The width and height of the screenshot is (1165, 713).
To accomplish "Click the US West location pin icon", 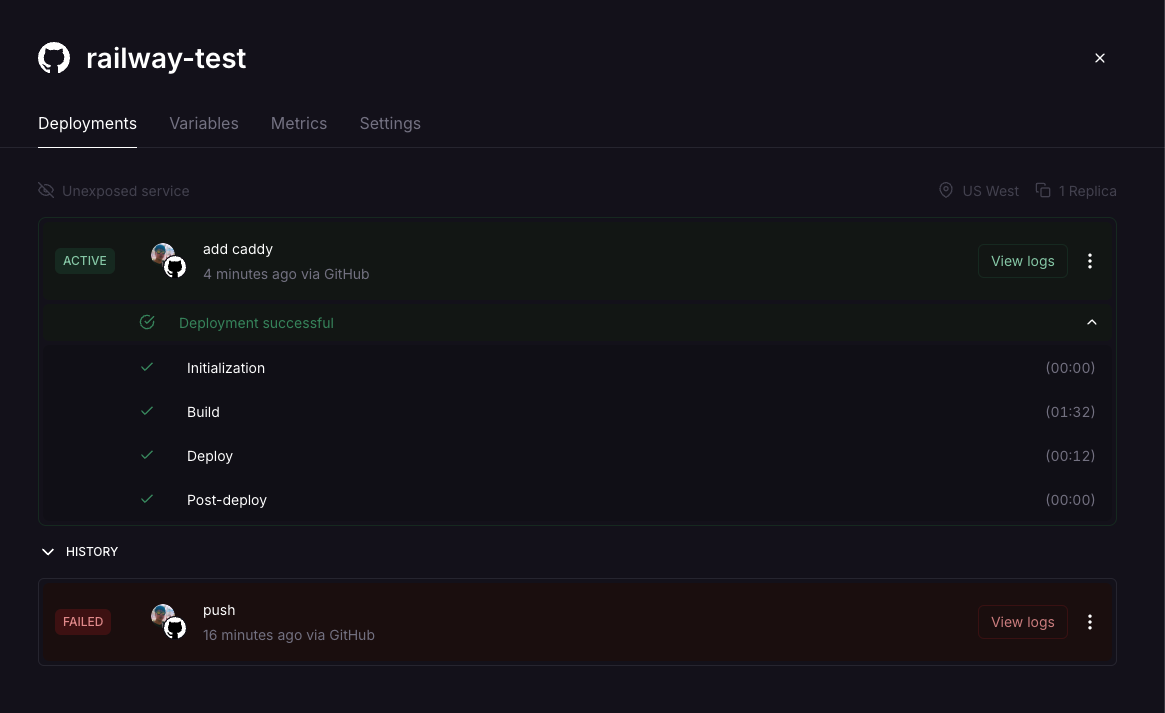I will click(x=946, y=190).
